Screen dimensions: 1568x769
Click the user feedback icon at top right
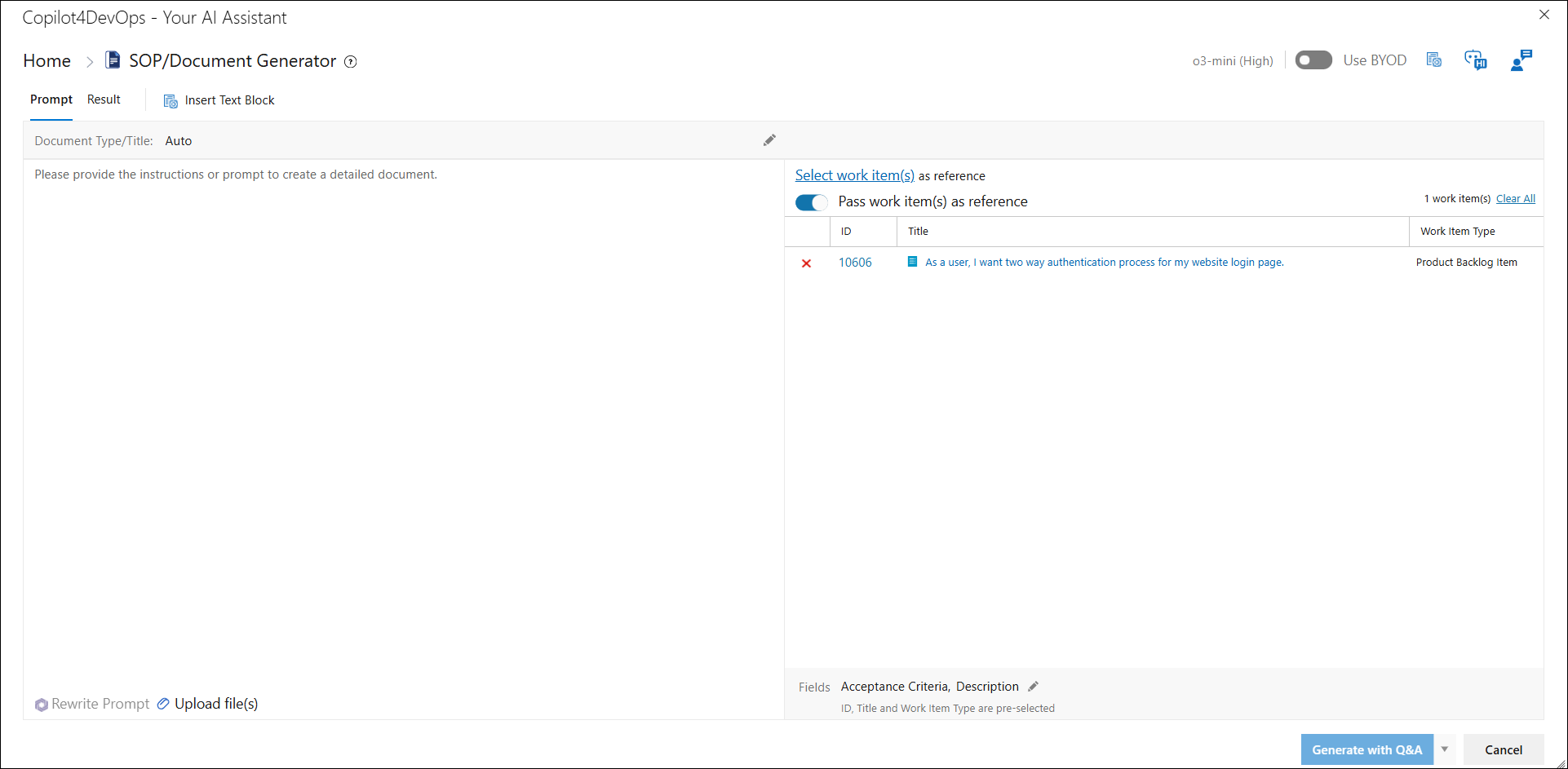pos(1521,60)
